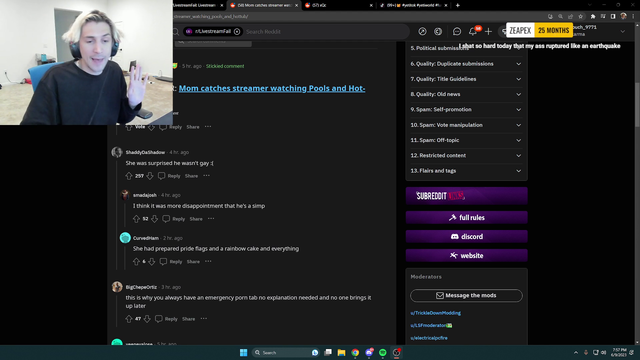Open Mom catches streamer watching Pools link
Viewport: 640px width, 360px height.
272,88
